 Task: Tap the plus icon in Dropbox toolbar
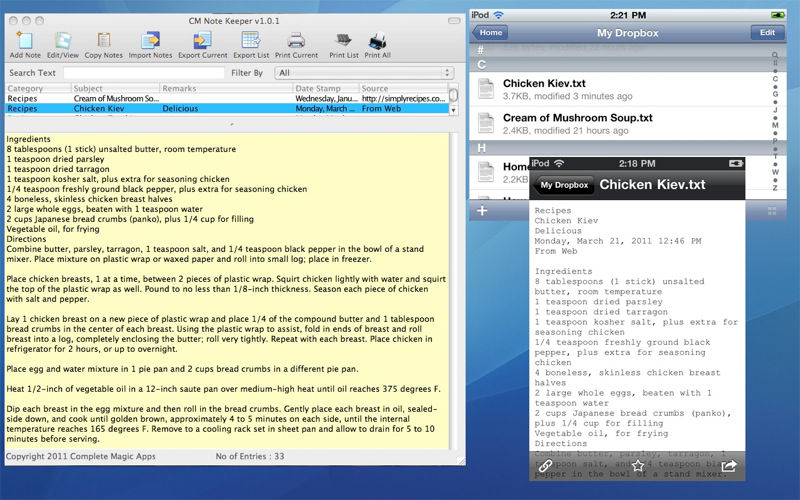(x=482, y=211)
